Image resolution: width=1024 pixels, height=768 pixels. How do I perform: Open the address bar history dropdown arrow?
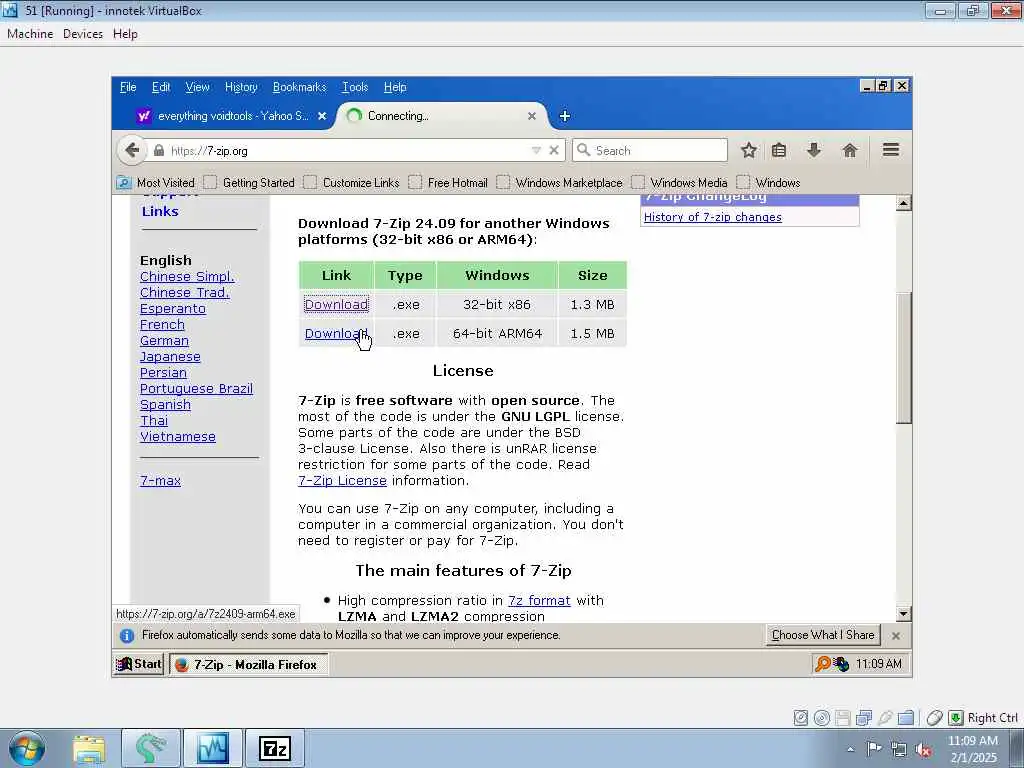(x=536, y=150)
